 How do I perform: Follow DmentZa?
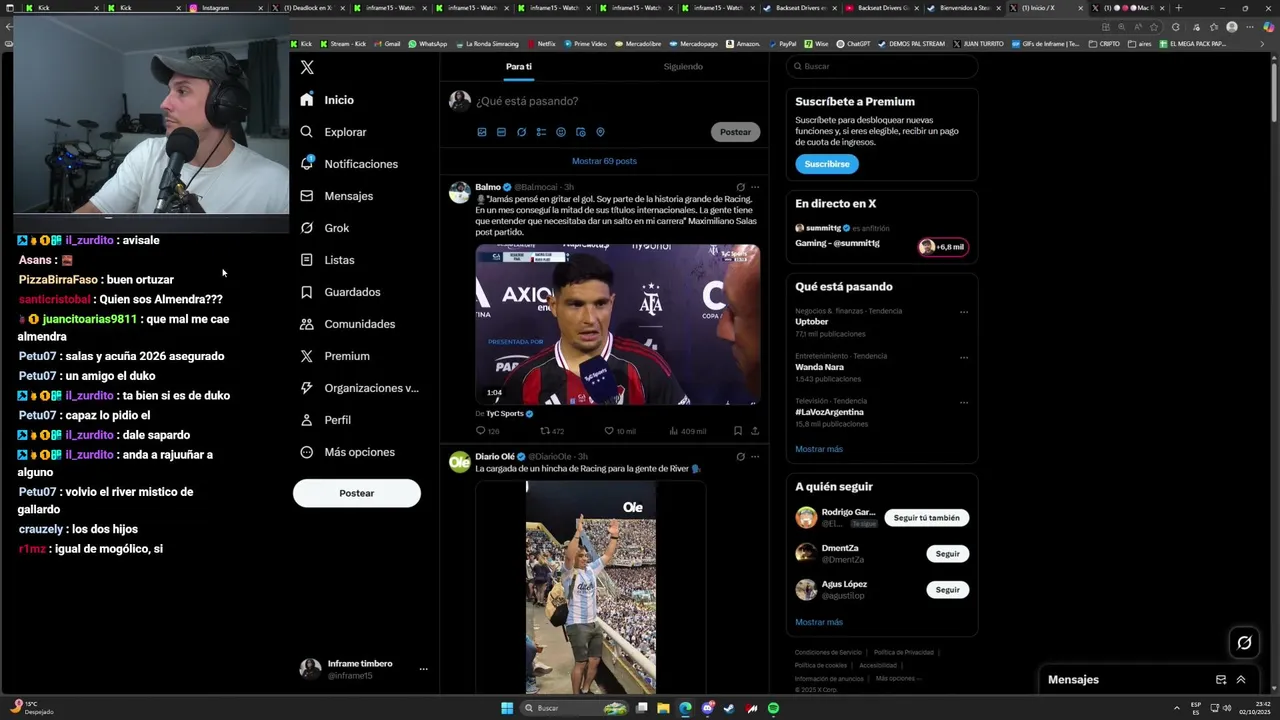click(x=947, y=554)
